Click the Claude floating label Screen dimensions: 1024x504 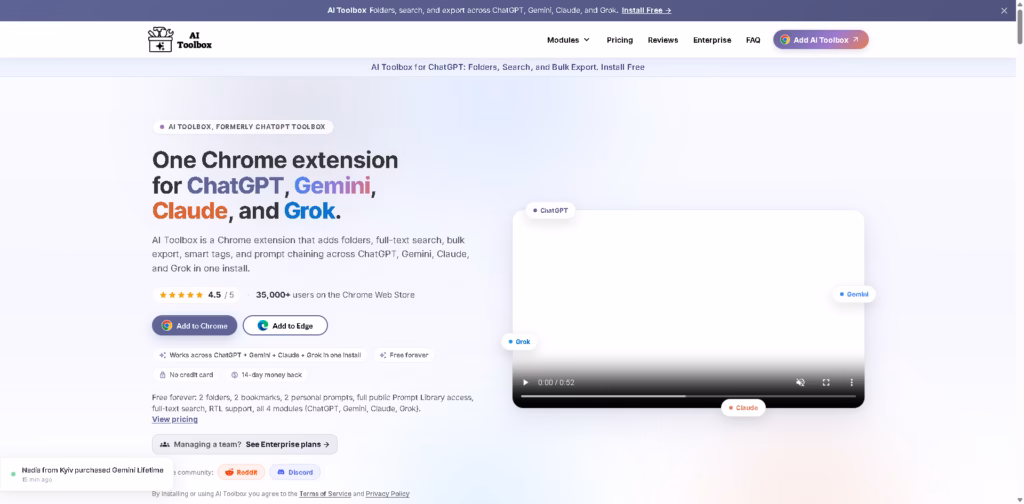tap(743, 408)
